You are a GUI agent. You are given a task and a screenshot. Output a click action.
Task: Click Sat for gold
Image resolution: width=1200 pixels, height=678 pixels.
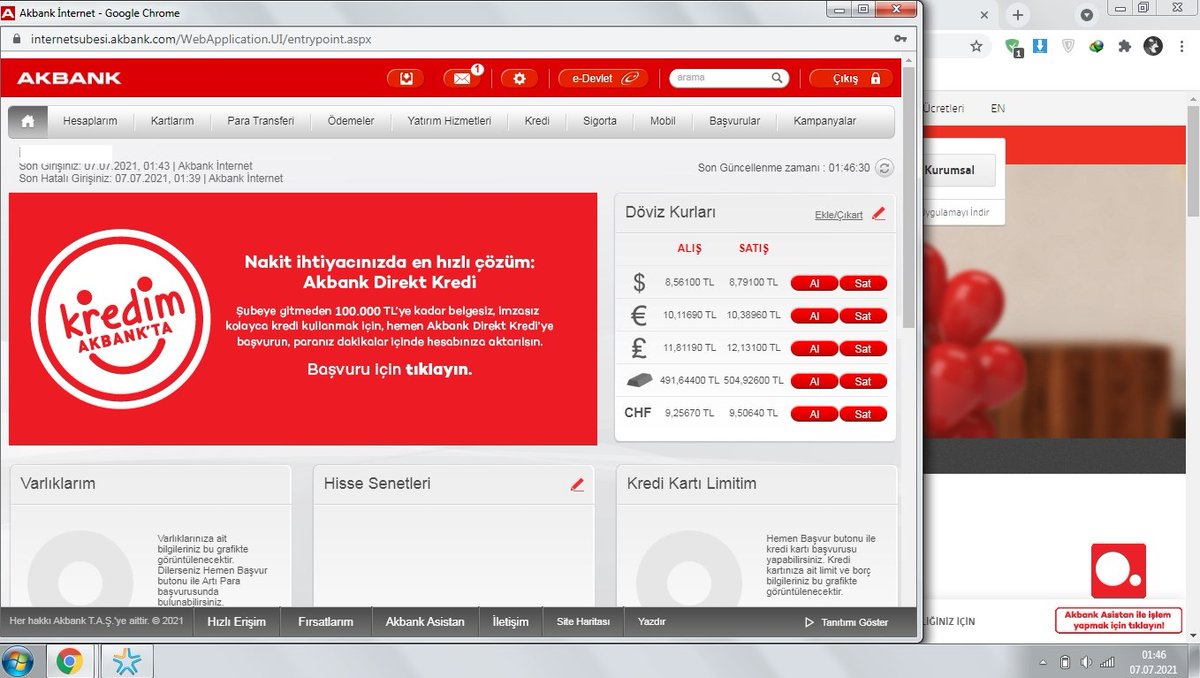863,381
